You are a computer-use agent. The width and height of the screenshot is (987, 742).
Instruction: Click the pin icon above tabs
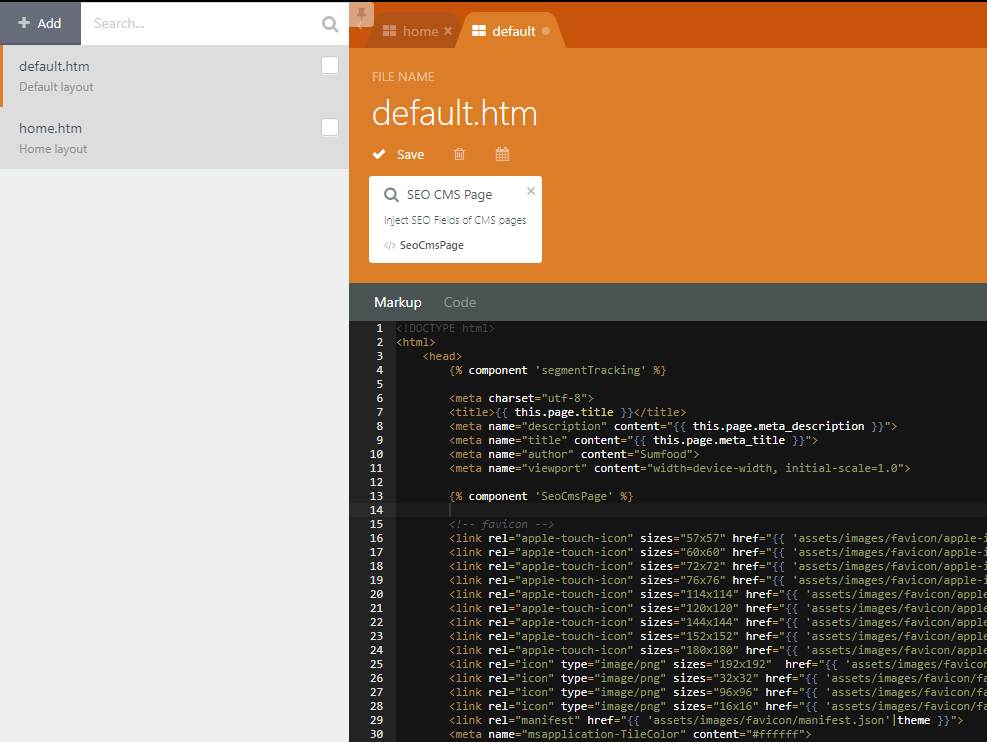361,13
